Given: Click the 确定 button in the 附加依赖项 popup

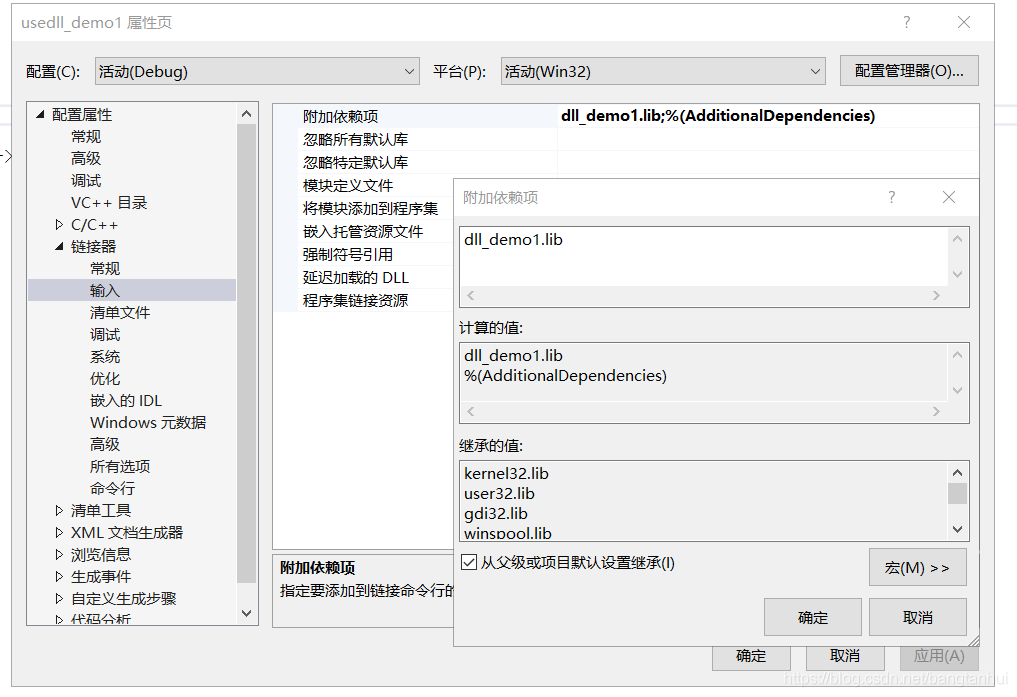Looking at the screenshot, I should (812, 616).
